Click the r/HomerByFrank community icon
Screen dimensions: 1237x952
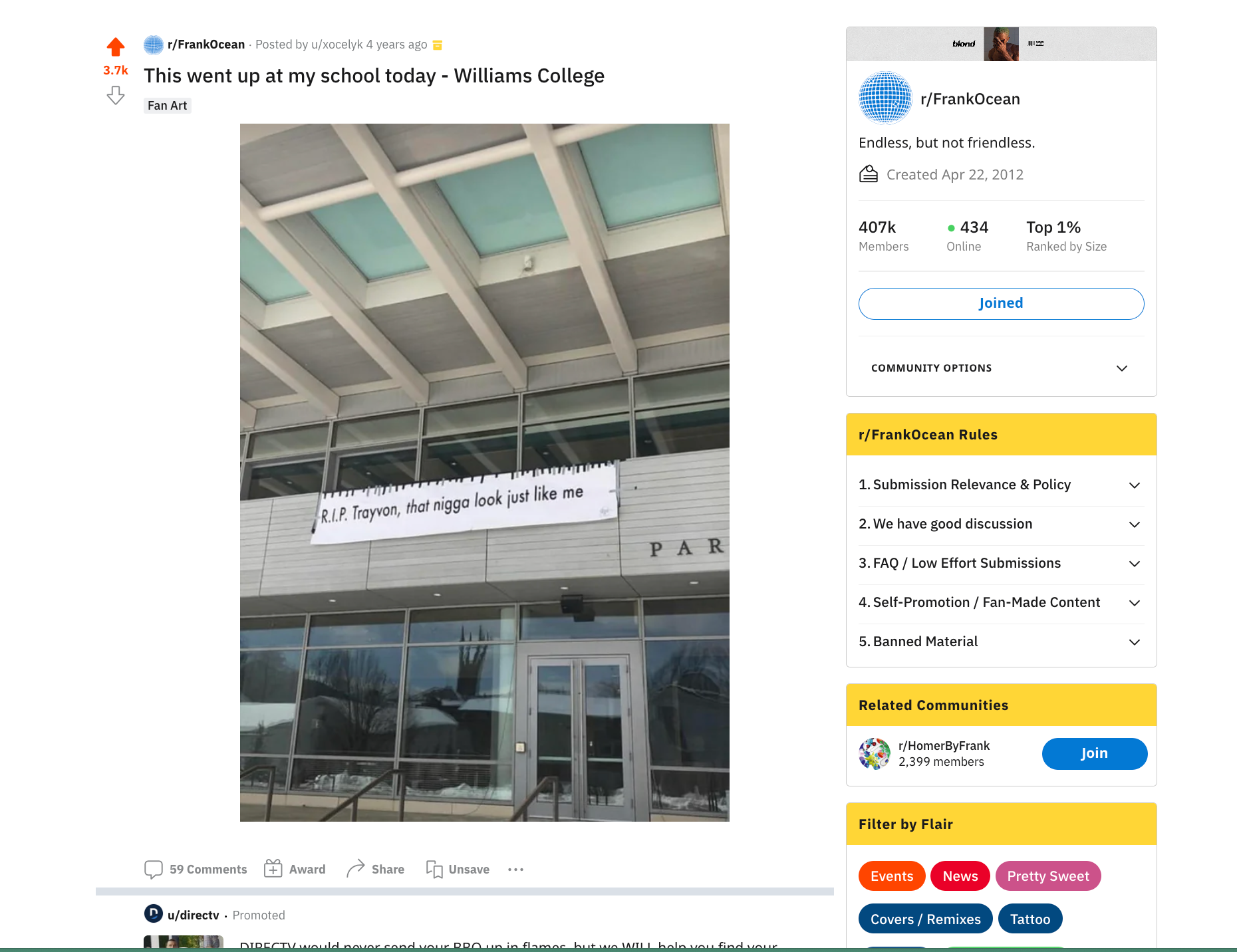[875, 753]
